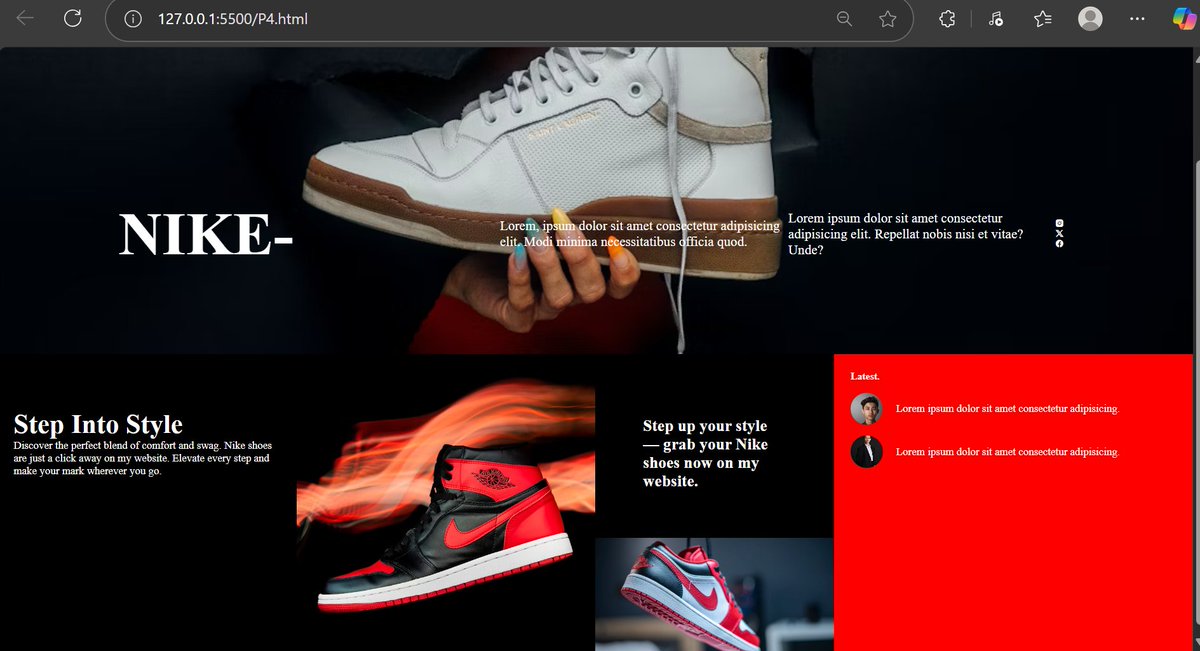Add this page to favorites star
This screenshot has height=651, width=1200.
tap(887, 19)
